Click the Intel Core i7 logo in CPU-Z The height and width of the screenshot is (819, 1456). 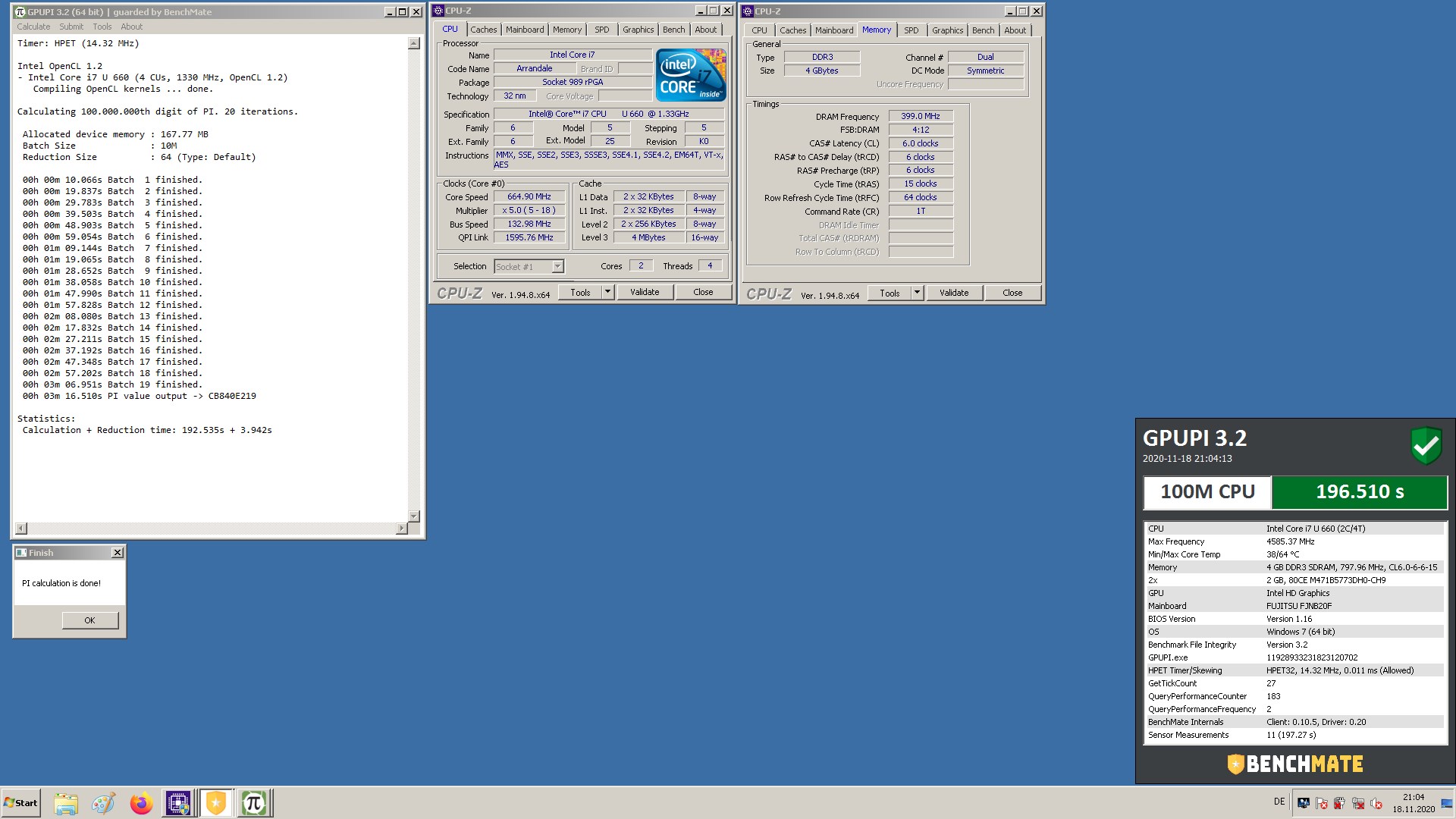coord(691,75)
